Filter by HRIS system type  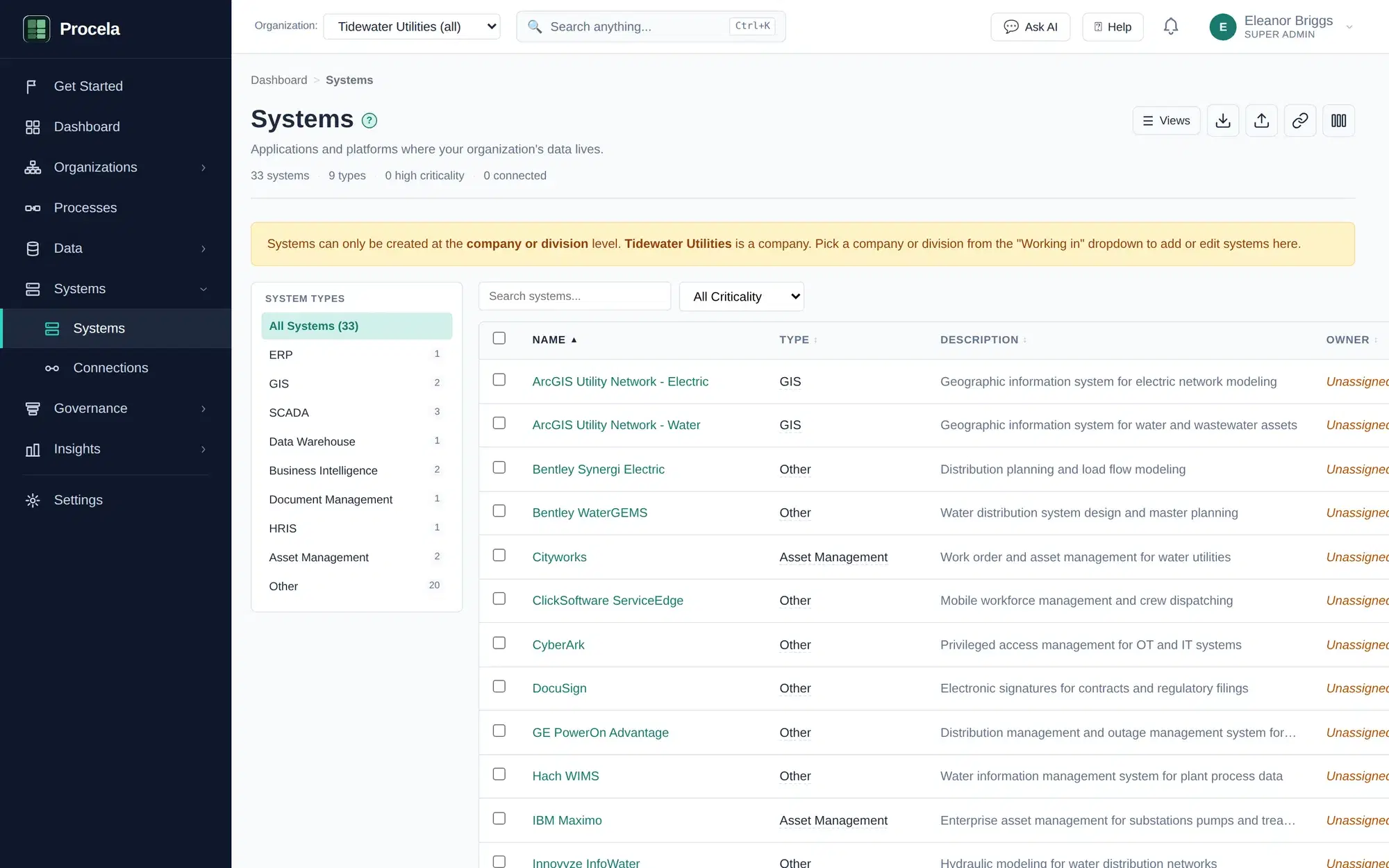tap(356, 528)
